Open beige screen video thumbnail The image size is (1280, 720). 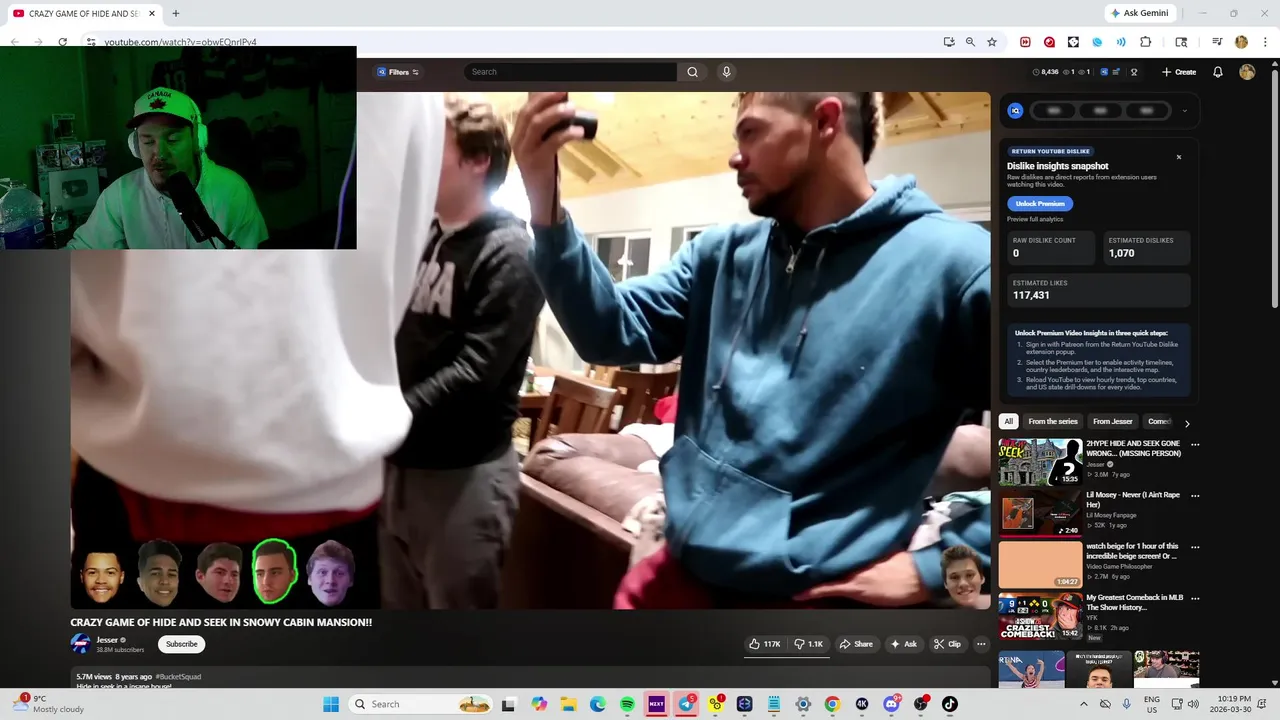click(x=1040, y=564)
